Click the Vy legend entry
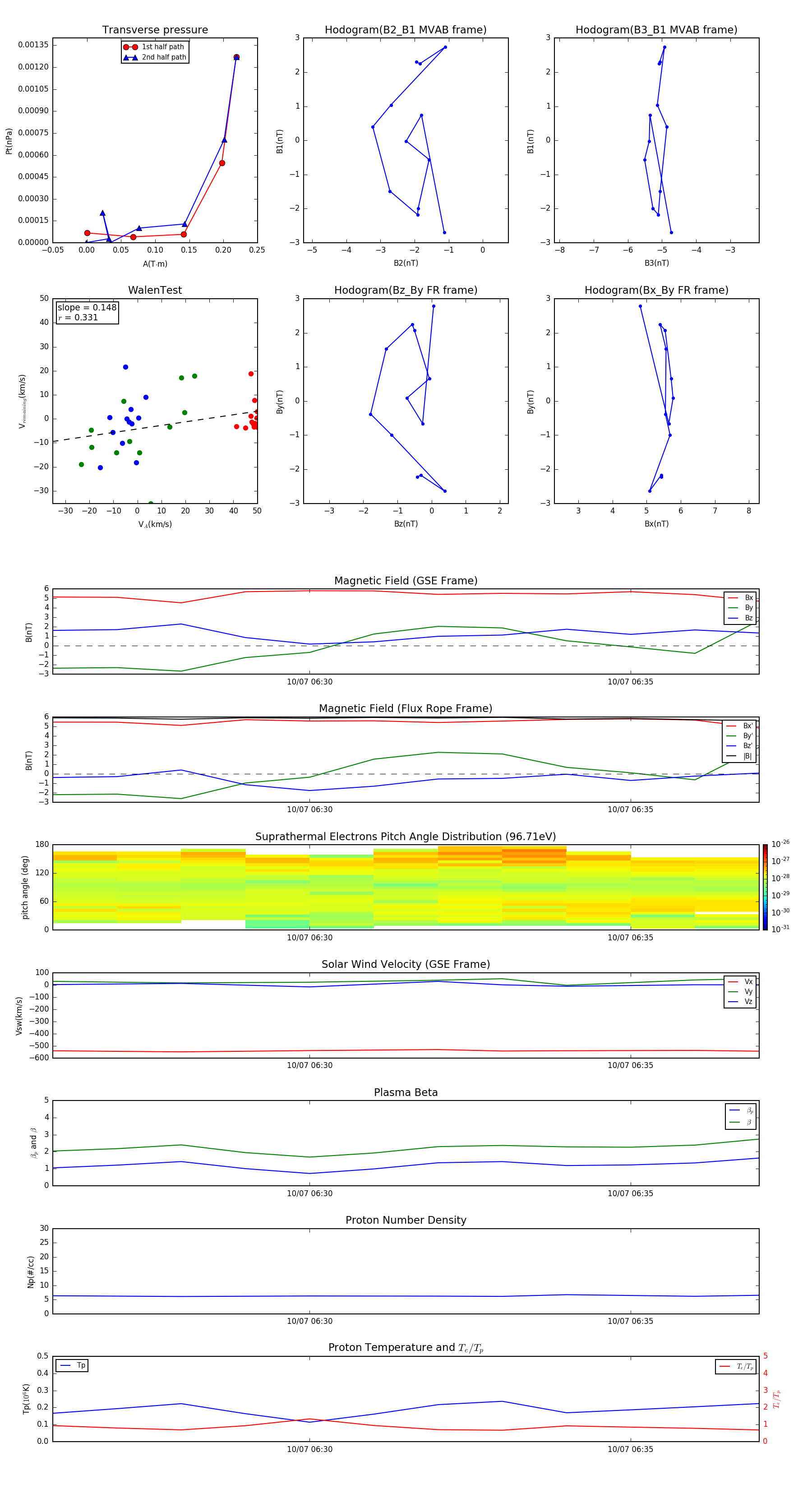Viewport: 812px width, 1489px height. click(740, 991)
